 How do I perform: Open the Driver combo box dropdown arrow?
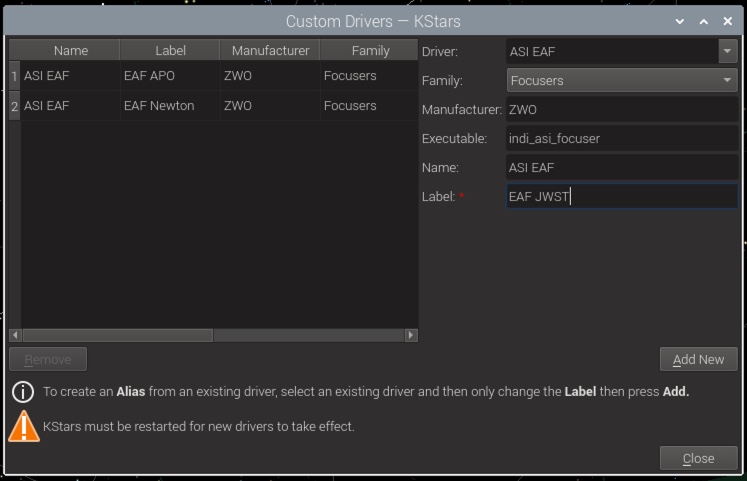tap(727, 51)
